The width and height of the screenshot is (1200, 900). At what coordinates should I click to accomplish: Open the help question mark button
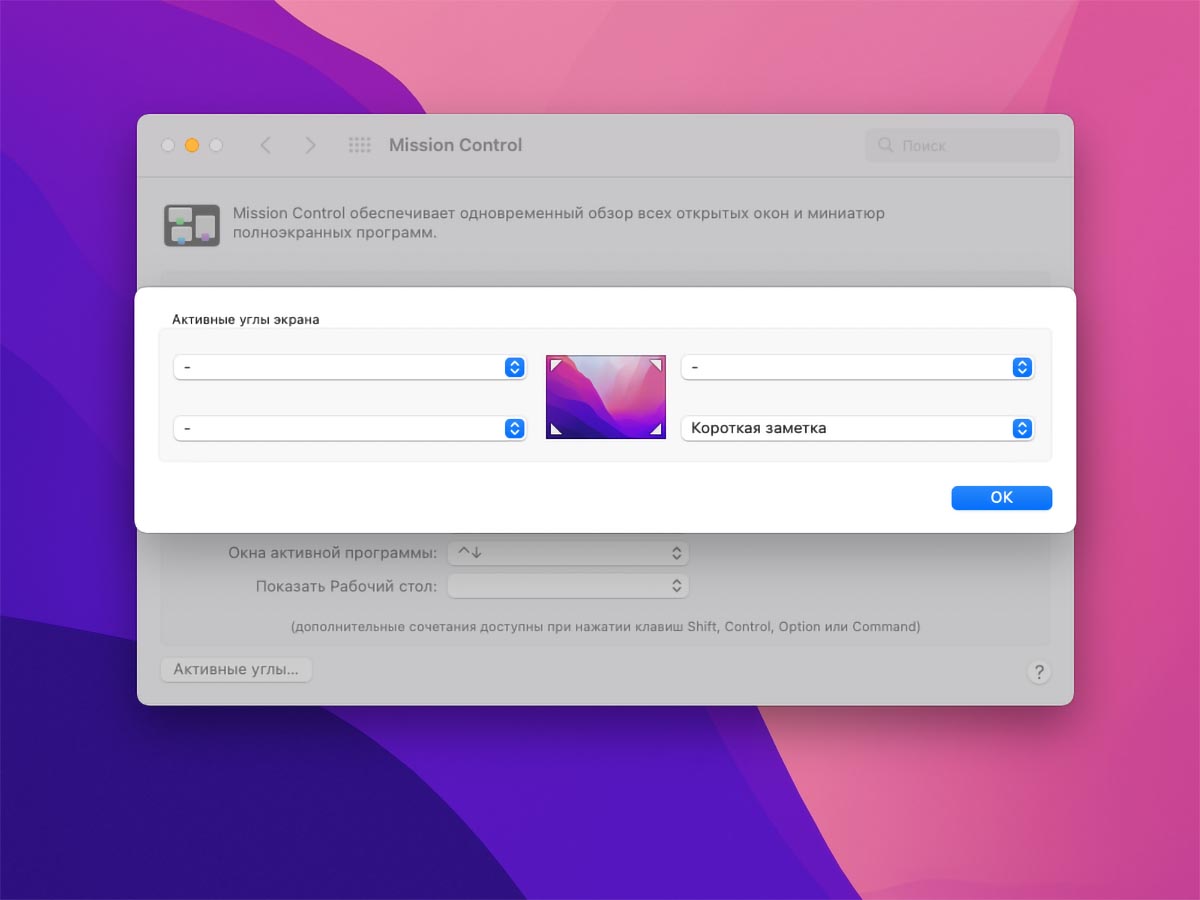[x=1039, y=672]
